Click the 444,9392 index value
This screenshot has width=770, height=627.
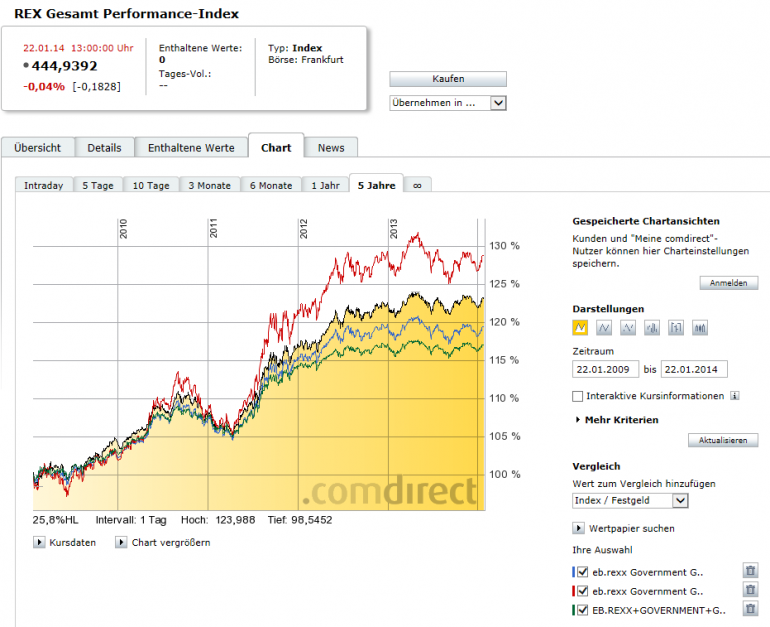64,66
